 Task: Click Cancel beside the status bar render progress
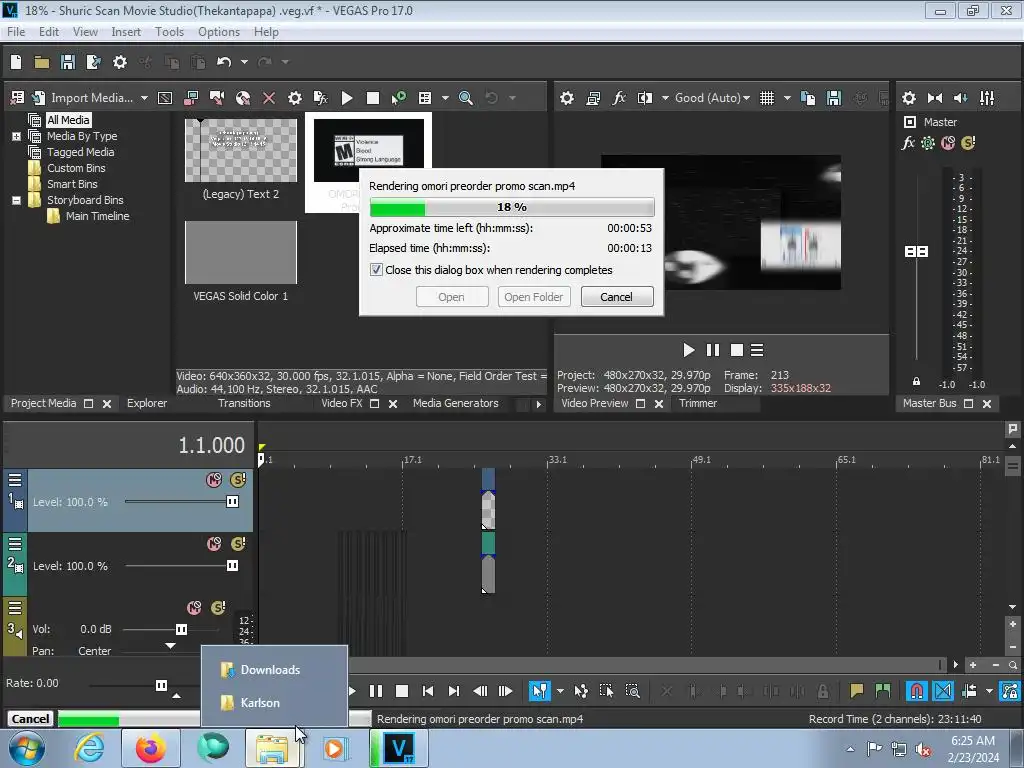click(30, 719)
